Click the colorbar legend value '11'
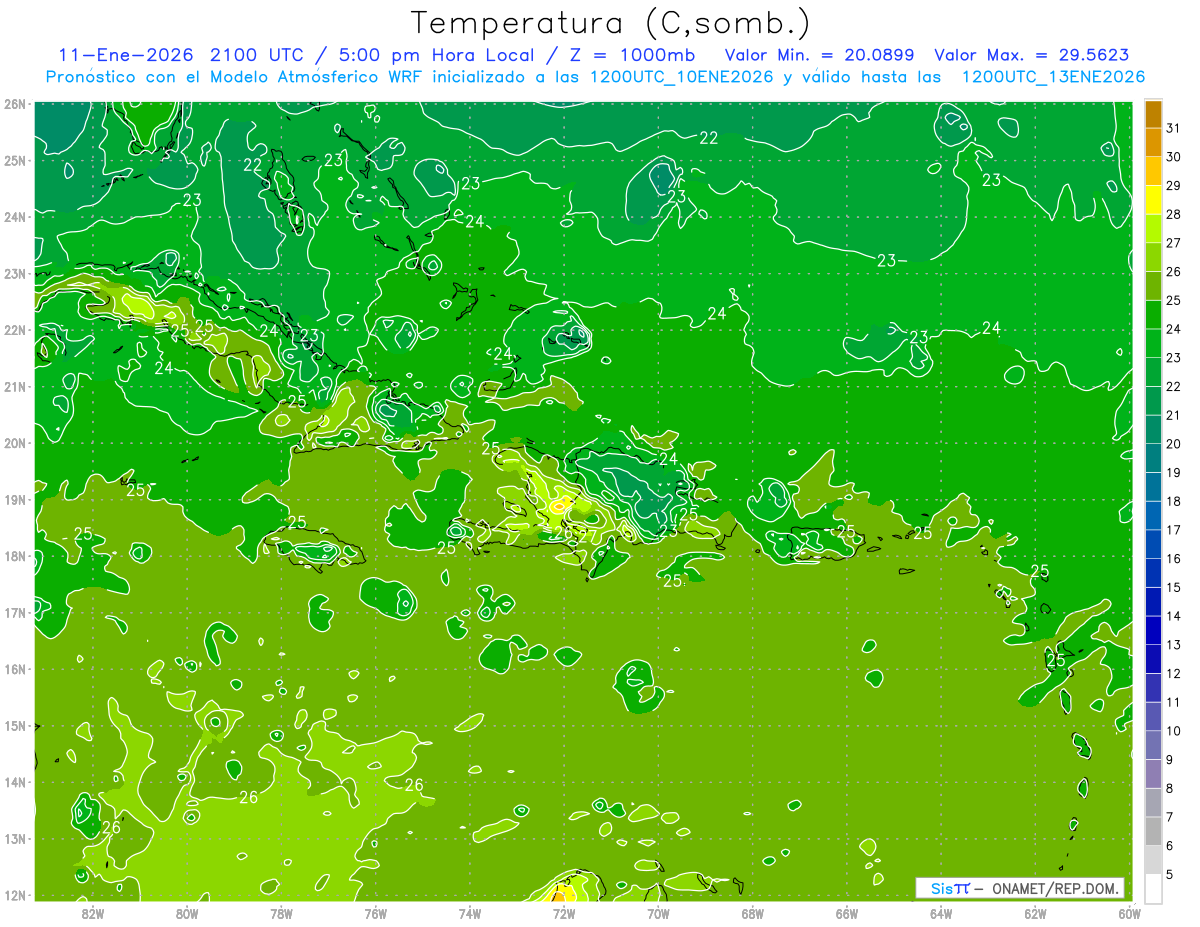The height and width of the screenshot is (927, 1200). pos(1174,702)
